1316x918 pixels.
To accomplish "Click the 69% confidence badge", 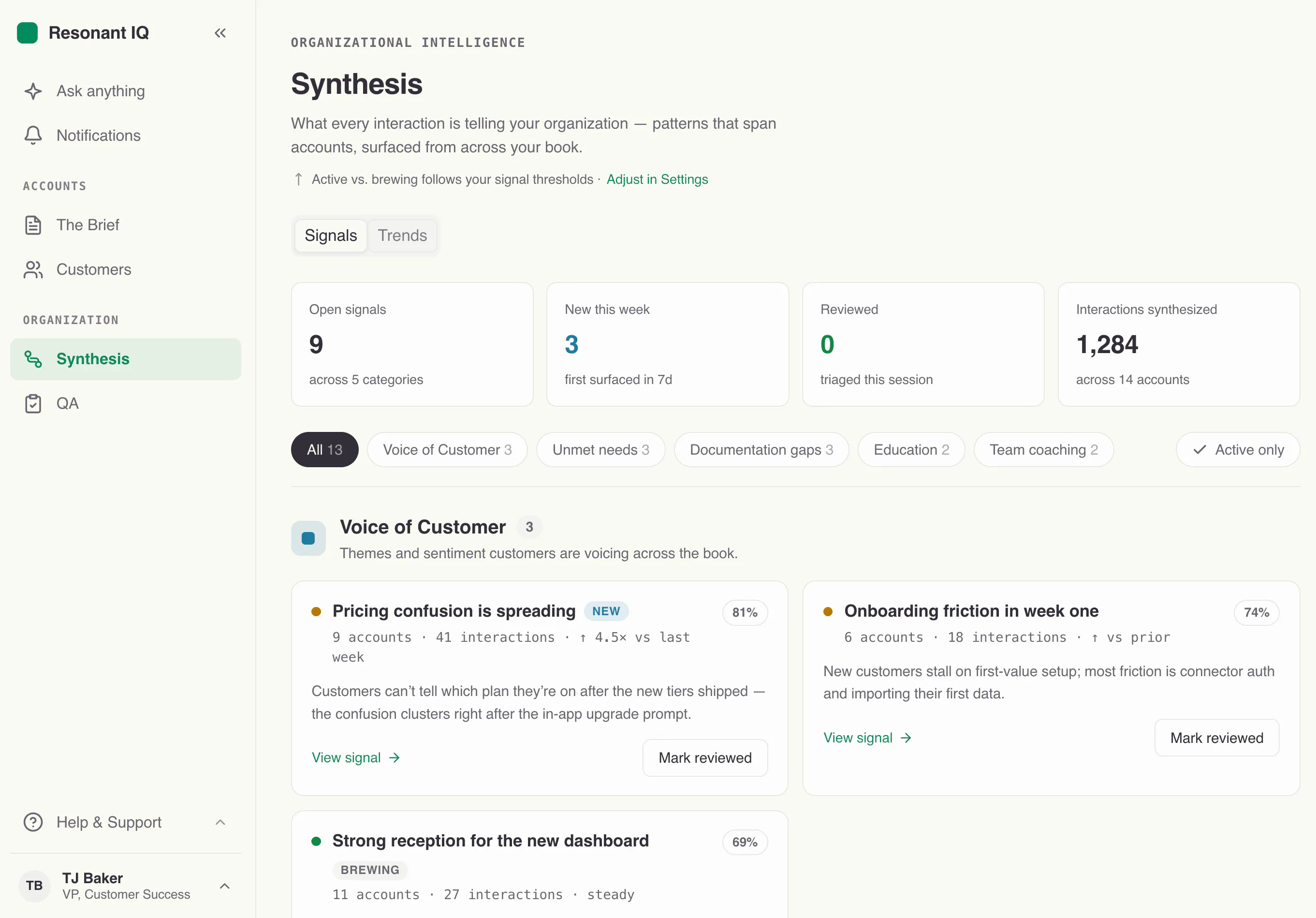I will click(x=745, y=843).
